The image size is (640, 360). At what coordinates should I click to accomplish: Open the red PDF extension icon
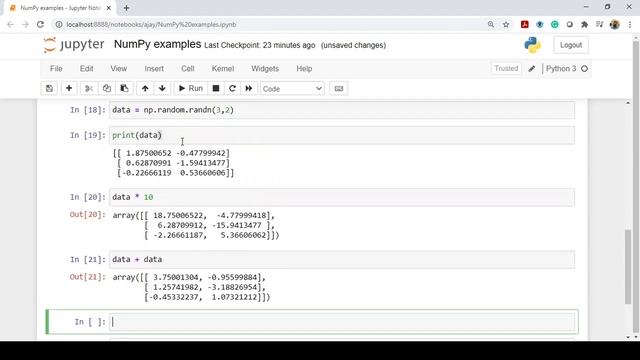click(524, 24)
